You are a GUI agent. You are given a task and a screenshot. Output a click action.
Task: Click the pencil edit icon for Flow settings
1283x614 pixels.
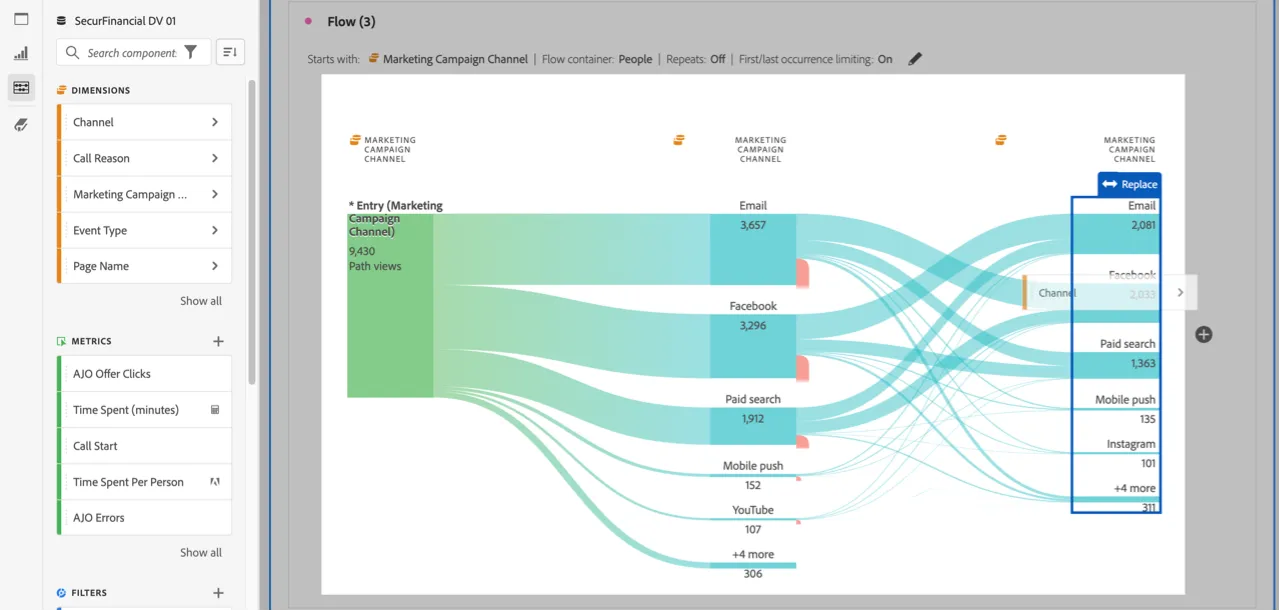(x=915, y=59)
